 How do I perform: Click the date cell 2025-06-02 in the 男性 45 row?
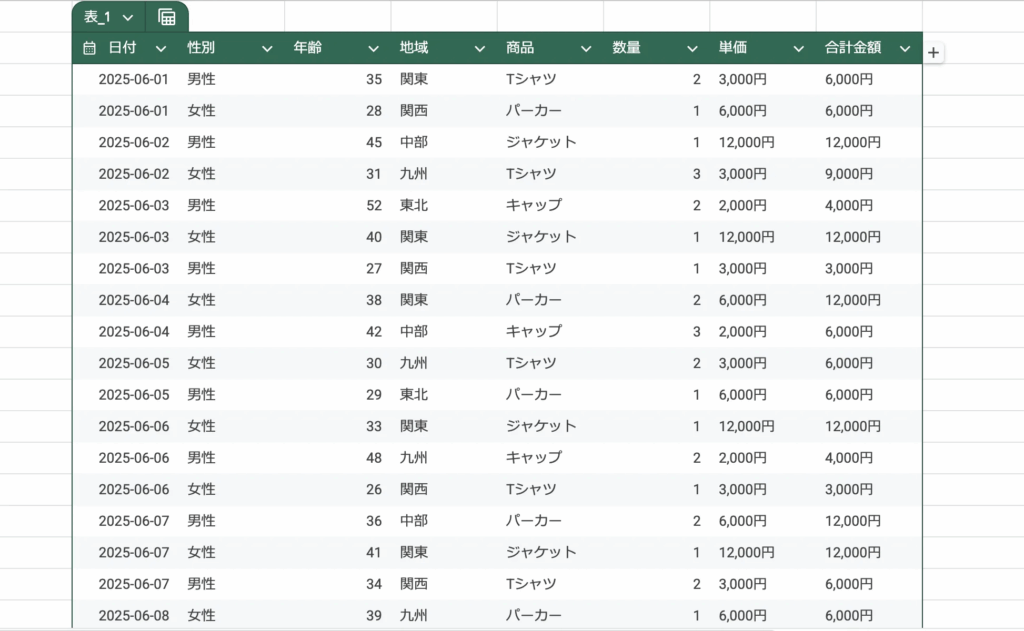point(134,142)
